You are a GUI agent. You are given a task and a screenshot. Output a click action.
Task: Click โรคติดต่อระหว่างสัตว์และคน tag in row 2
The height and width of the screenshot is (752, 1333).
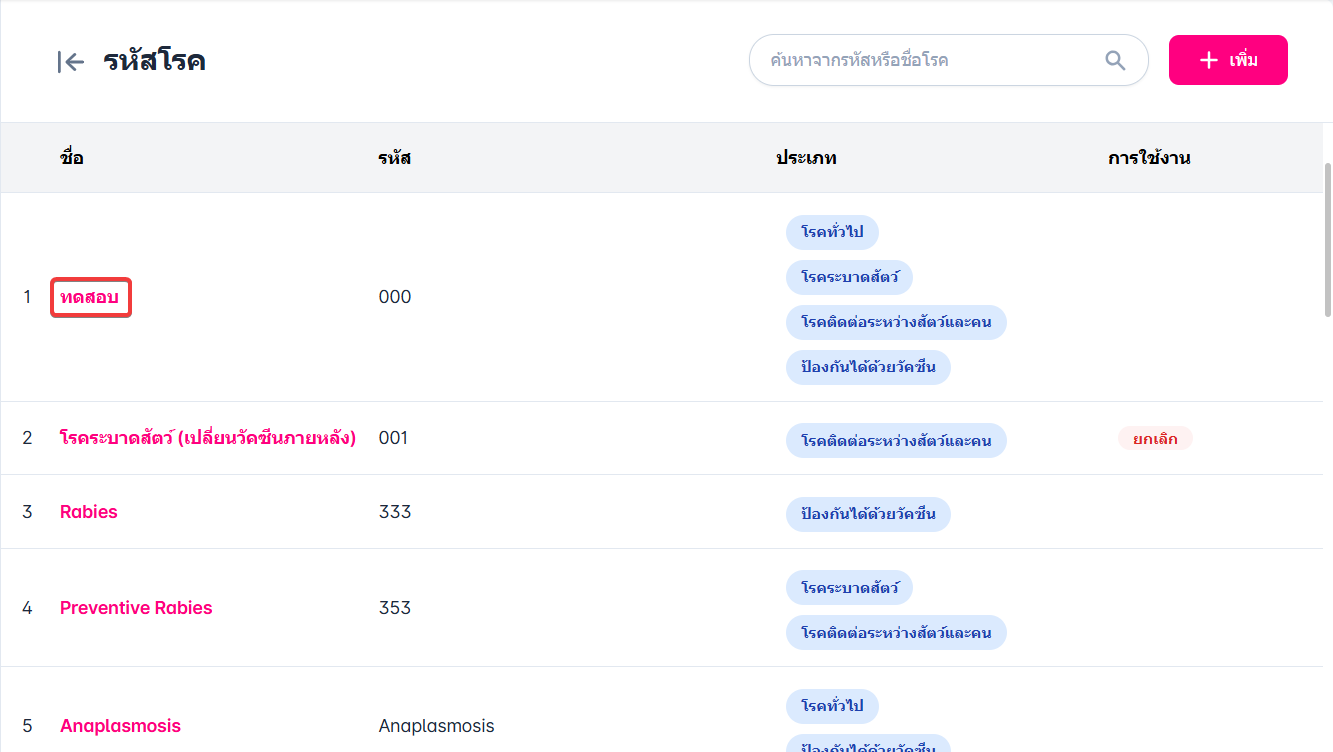pyautogui.click(x=896, y=441)
